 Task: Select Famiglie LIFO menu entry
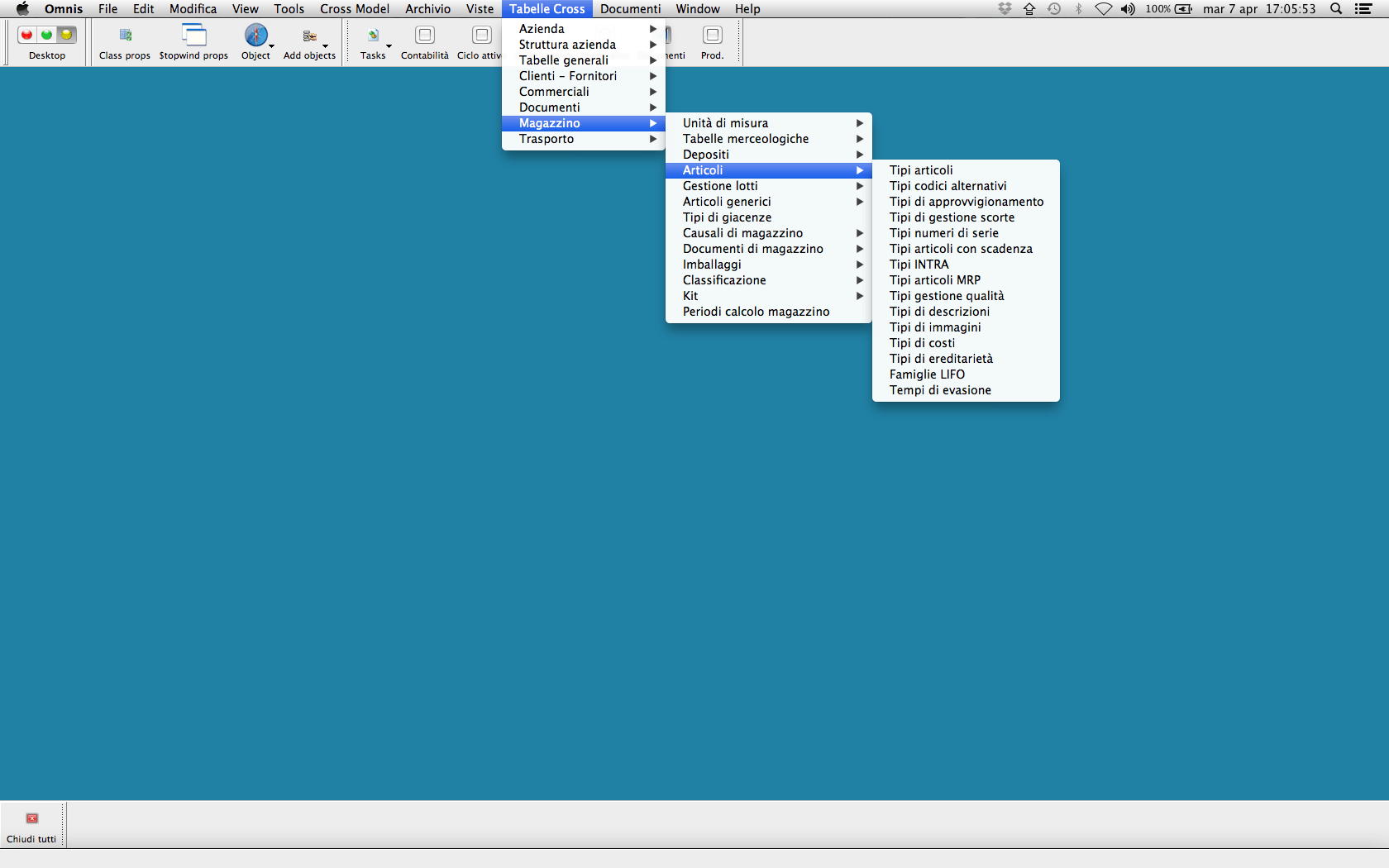pos(927,374)
